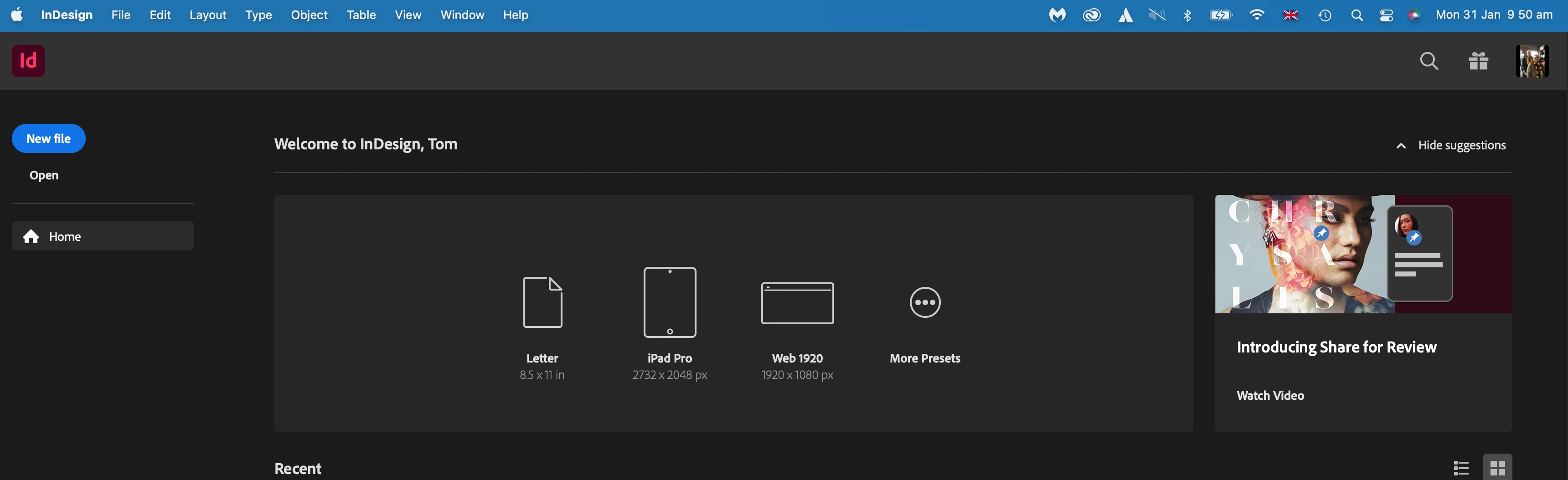This screenshot has width=1568, height=480.
Task: Click the Wi-Fi status icon
Action: (x=1256, y=15)
